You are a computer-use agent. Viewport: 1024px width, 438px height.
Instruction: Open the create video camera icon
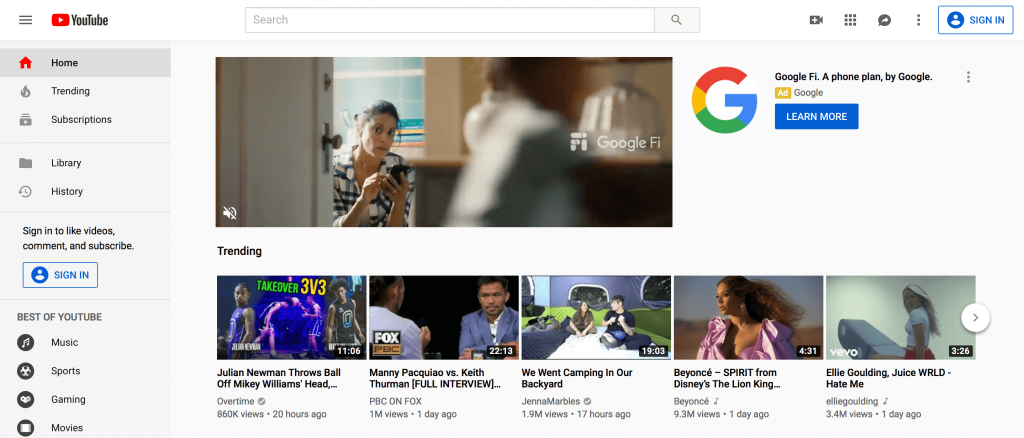pyautogui.click(x=816, y=20)
